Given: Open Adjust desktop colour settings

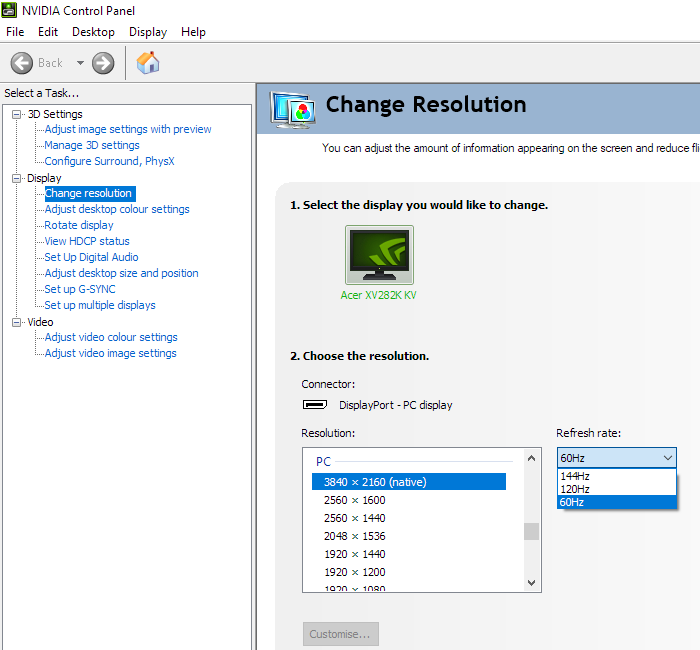Looking at the screenshot, I should click(117, 209).
